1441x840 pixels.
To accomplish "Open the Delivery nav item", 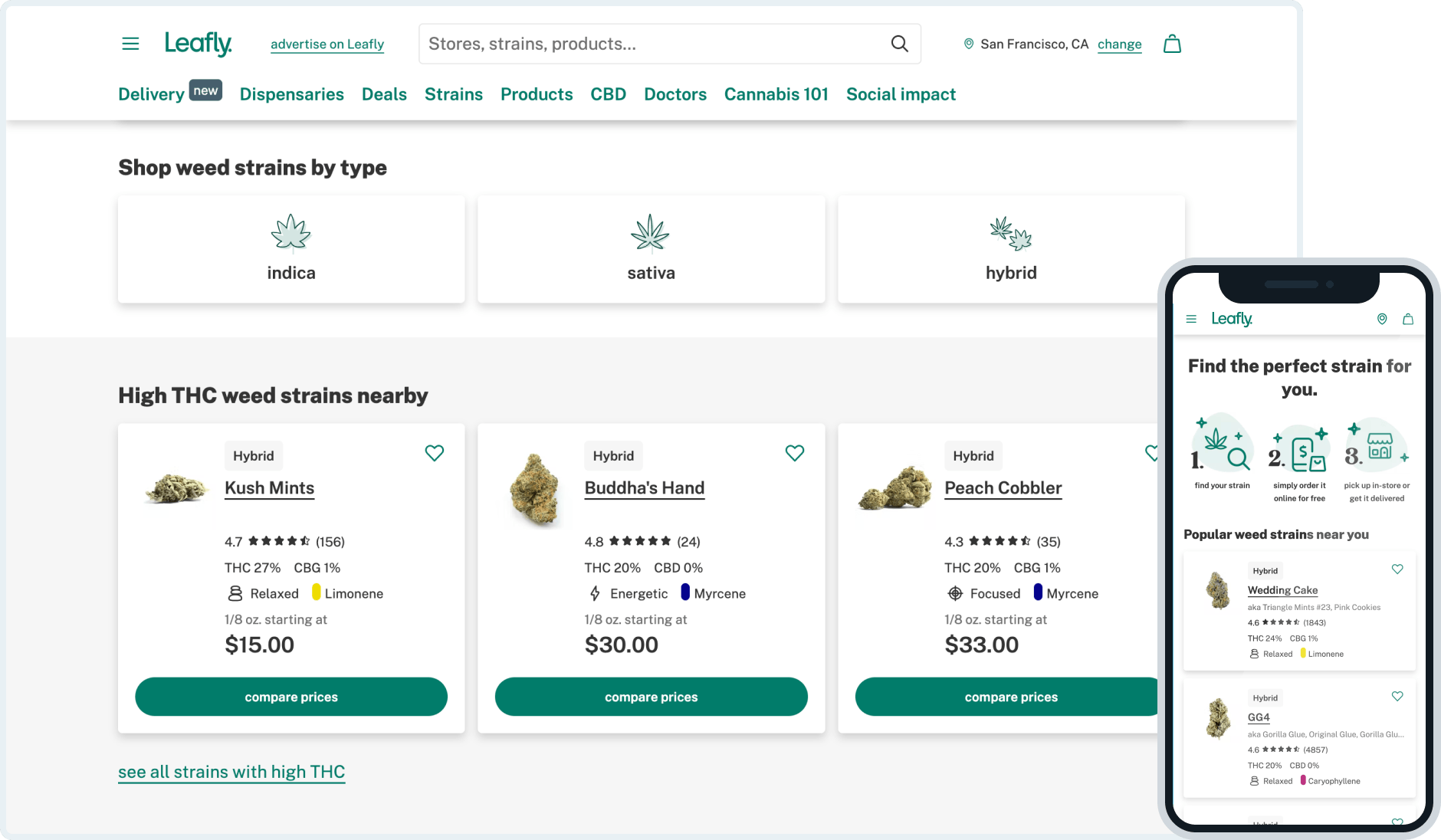I will pyautogui.click(x=151, y=94).
